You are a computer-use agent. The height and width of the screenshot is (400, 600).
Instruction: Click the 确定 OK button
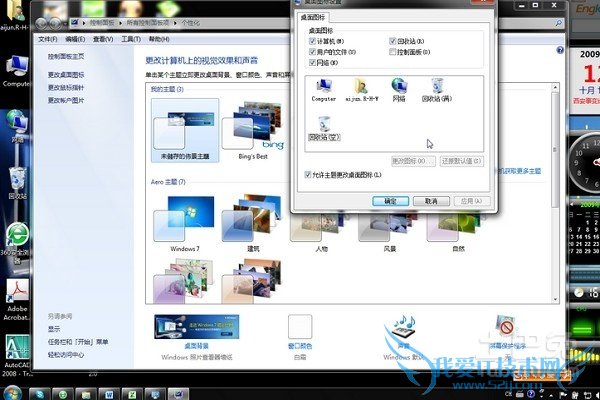click(391, 201)
